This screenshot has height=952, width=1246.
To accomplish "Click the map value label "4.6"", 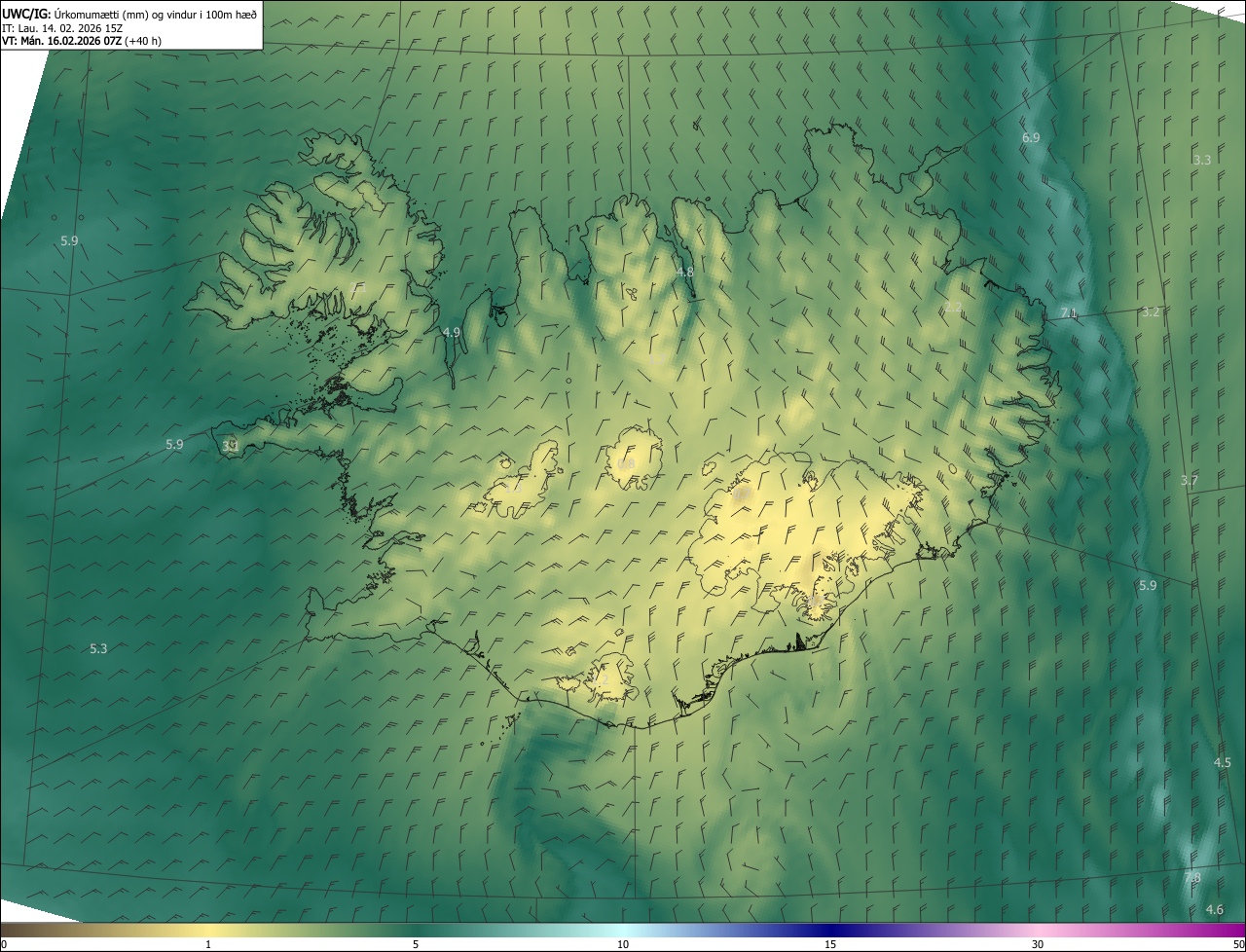I will (x=1214, y=910).
